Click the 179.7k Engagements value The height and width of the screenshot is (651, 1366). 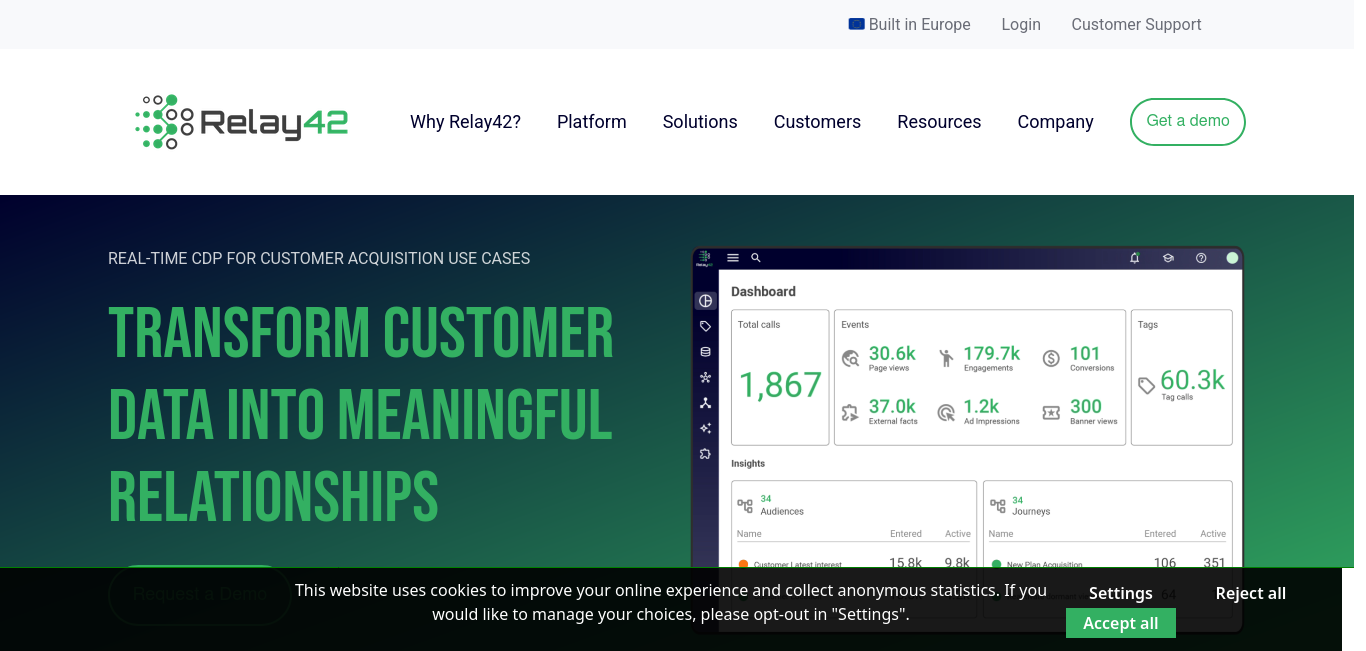pos(991,353)
